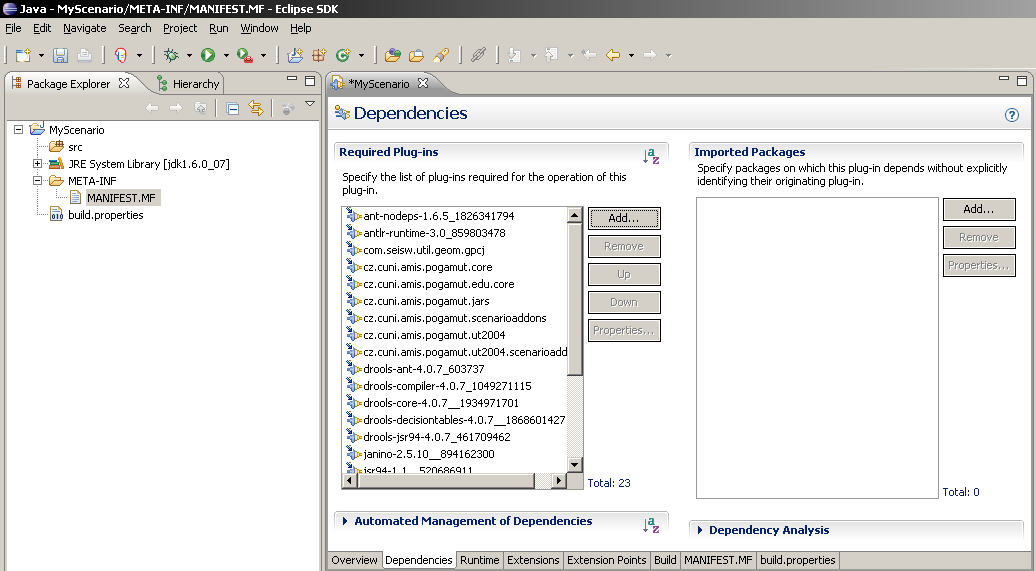Click the New wizard toolbar icon
Screen dimensions: 1036x571
coord(23,56)
